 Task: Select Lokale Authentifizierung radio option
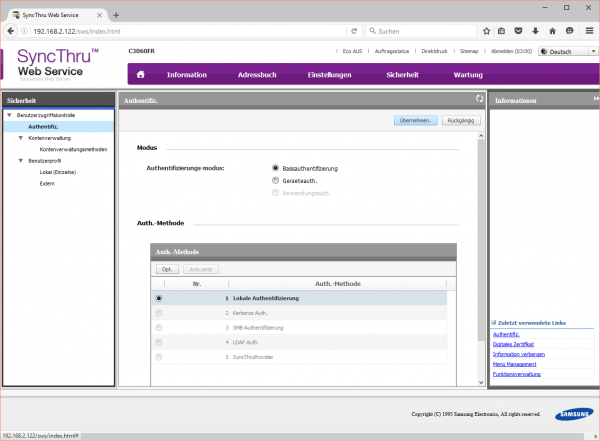159,298
